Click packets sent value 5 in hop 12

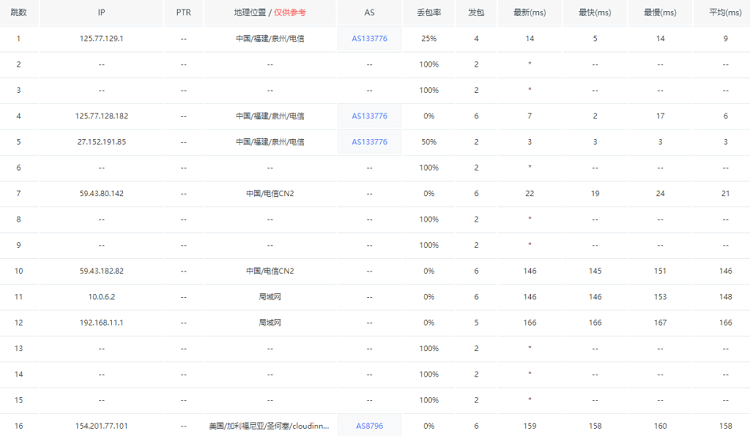pyautogui.click(x=476, y=323)
